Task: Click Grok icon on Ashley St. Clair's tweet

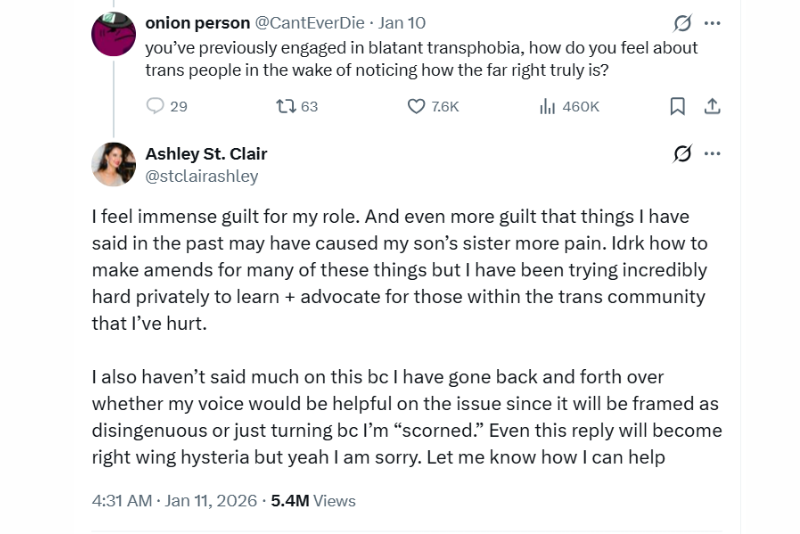Action: pyautogui.click(x=682, y=153)
